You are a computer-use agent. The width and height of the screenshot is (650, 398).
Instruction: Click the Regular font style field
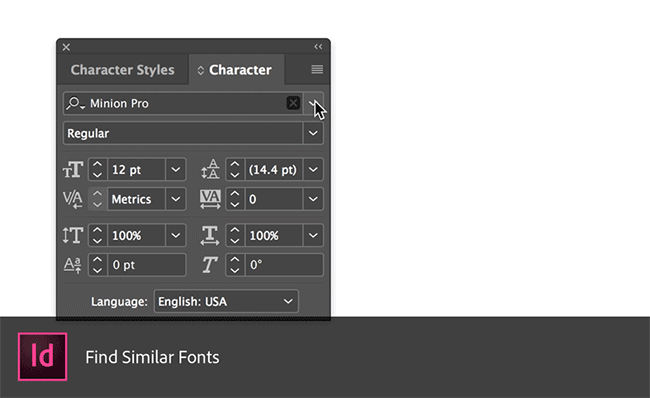(182, 133)
